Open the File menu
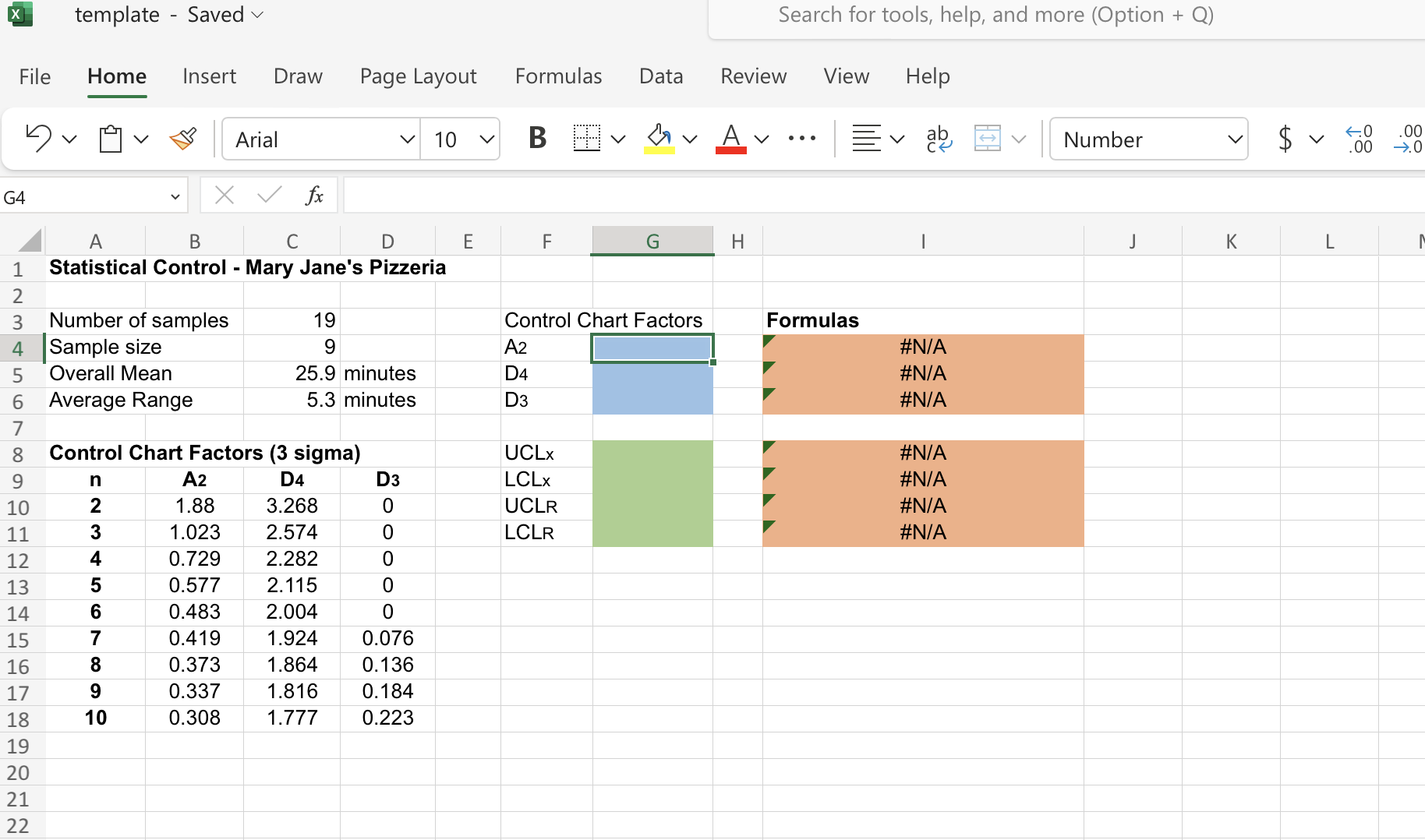The image size is (1425, 840). [34, 76]
